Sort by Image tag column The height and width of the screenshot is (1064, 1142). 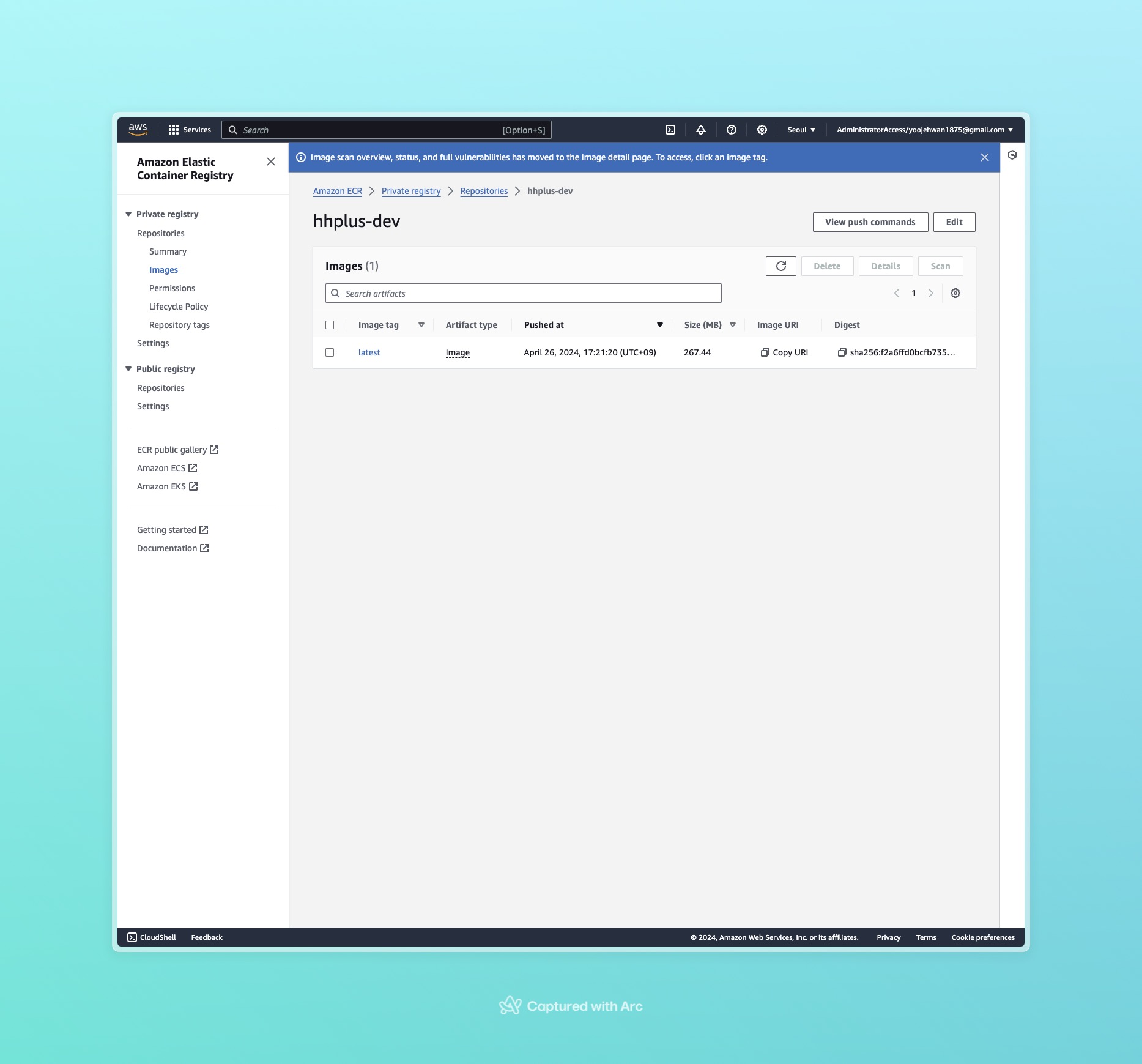(421, 325)
